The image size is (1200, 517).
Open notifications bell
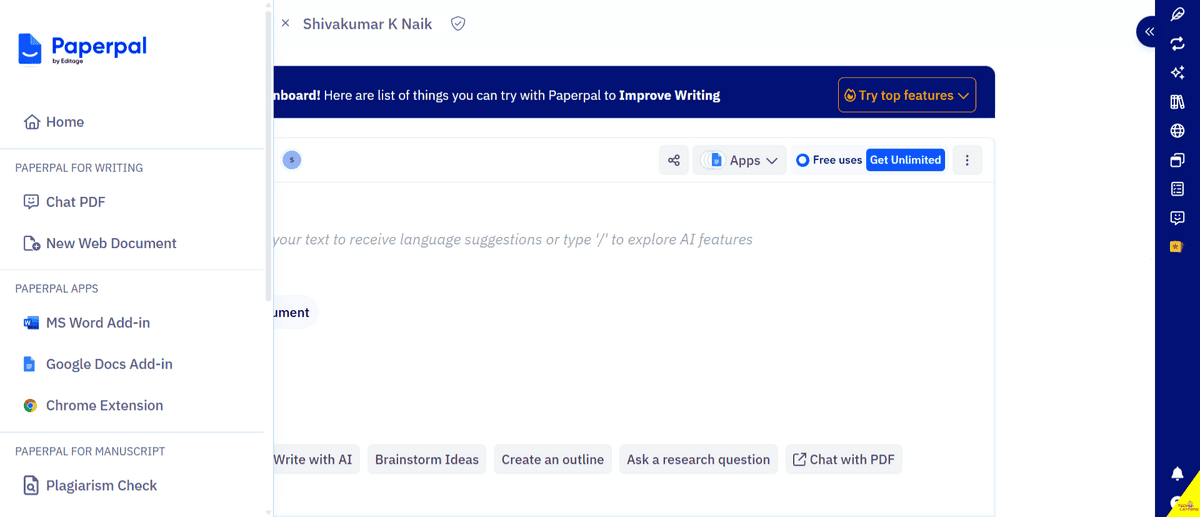(1177, 474)
